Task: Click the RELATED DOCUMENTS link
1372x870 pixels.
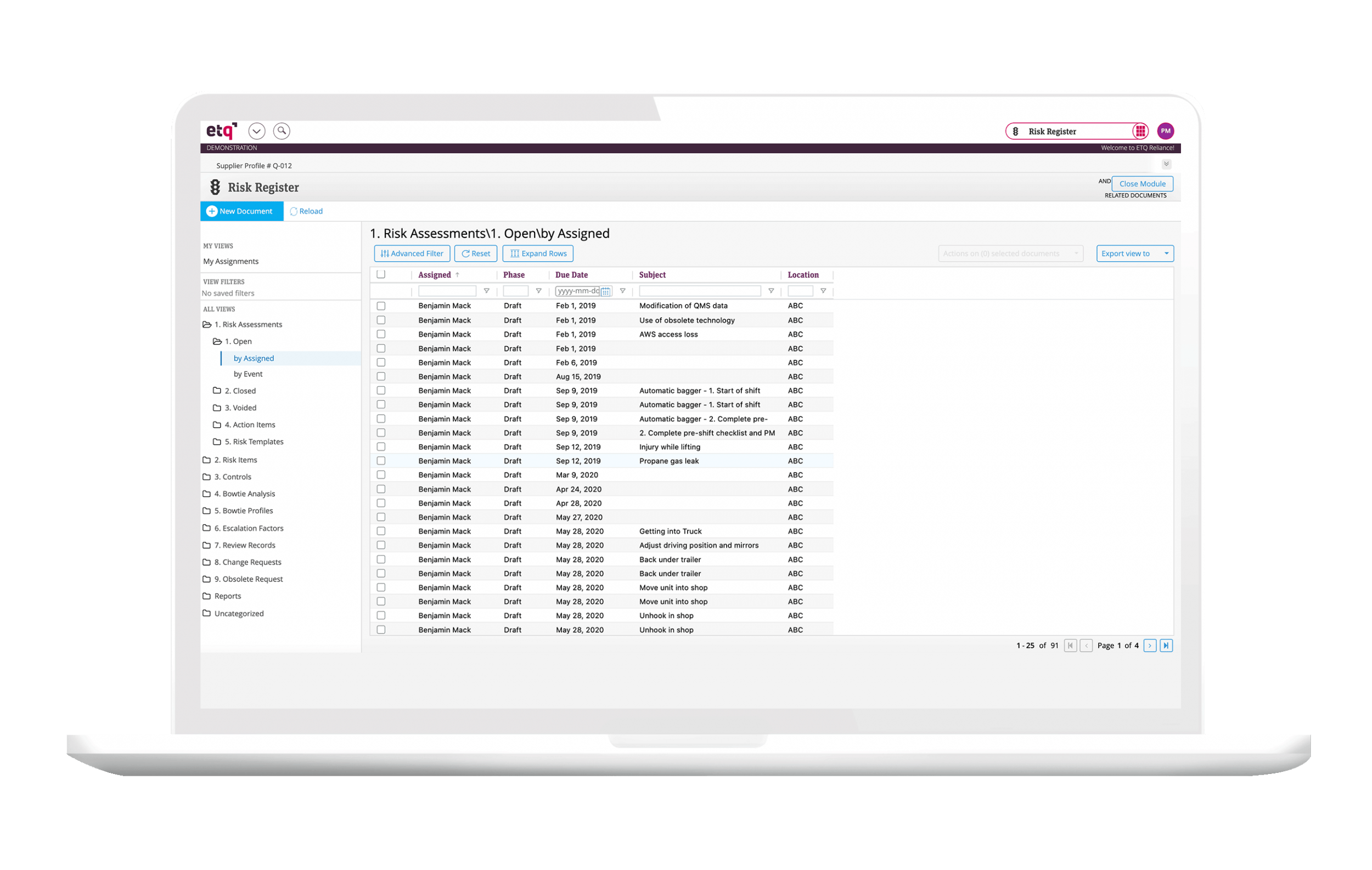Action: point(1136,196)
